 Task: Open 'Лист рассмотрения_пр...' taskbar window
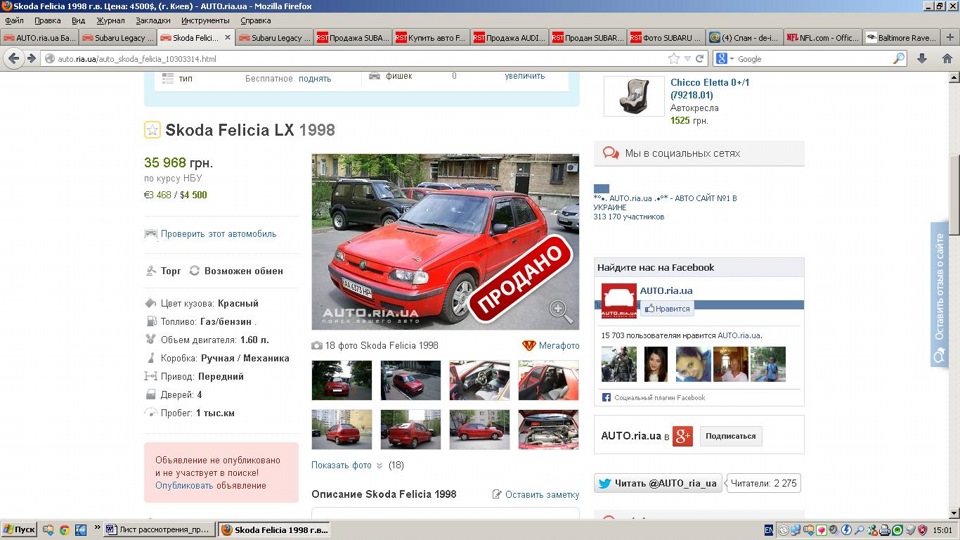[x=159, y=530]
